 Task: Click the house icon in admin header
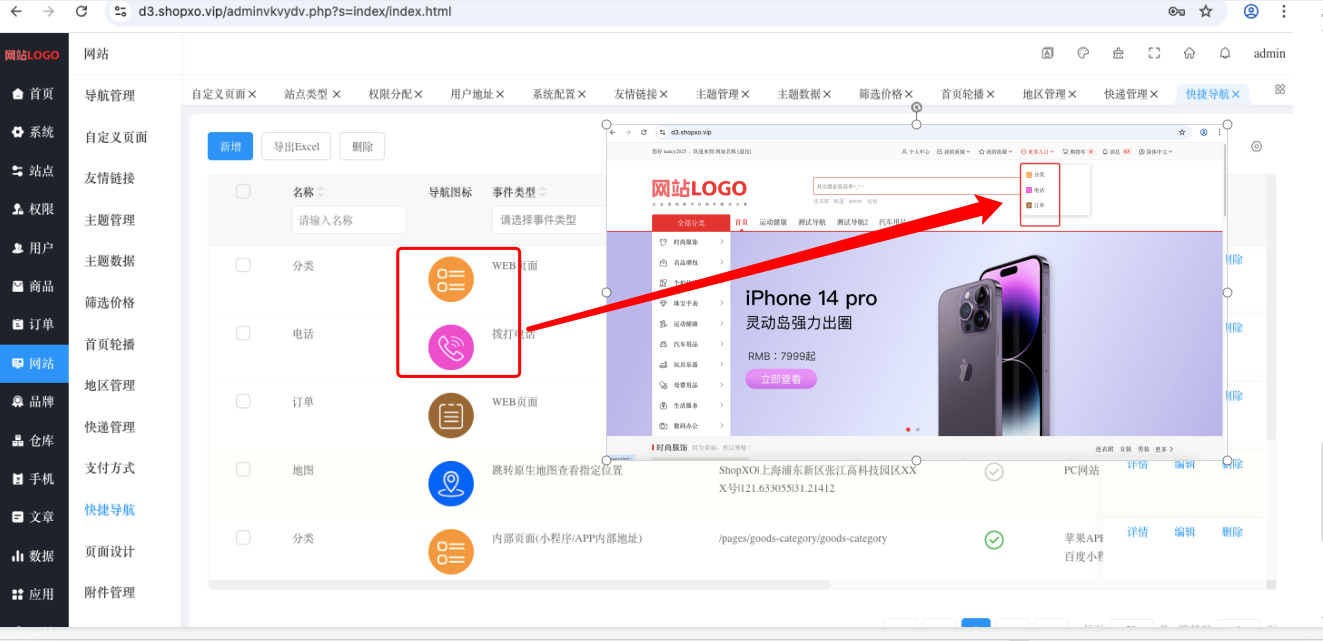click(x=1189, y=53)
